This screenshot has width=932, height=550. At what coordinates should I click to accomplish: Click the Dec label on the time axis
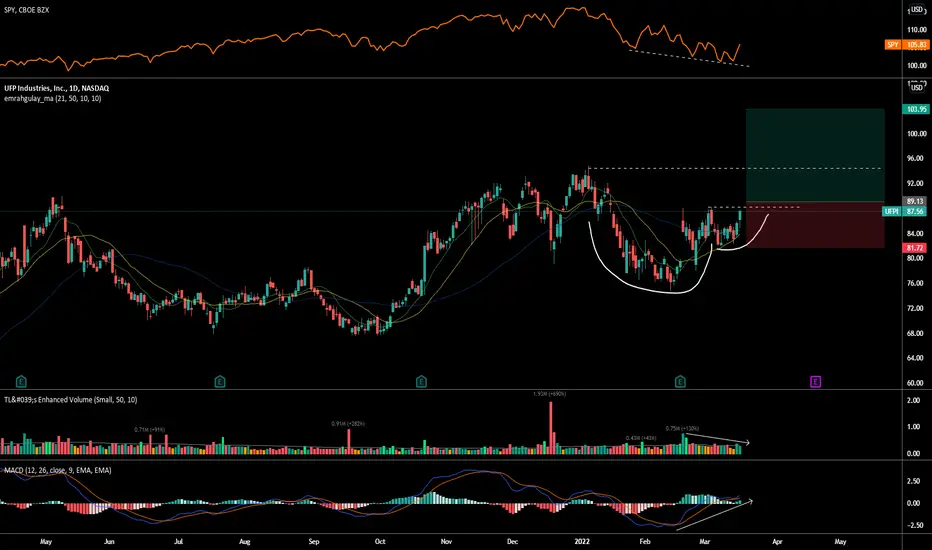pyautogui.click(x=513, y=542)
